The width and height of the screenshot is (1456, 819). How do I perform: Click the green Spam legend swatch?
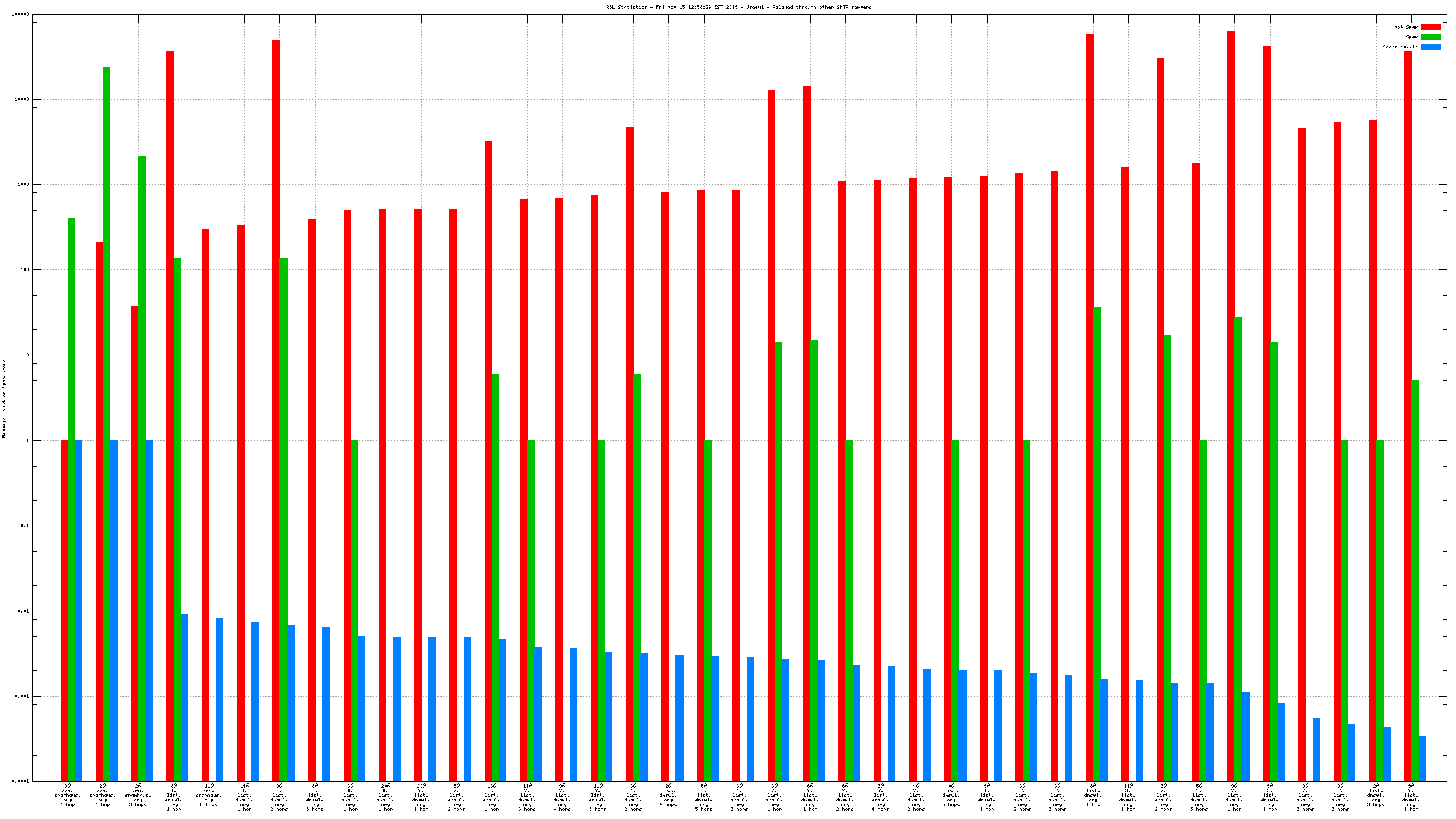click(1430, 37)
